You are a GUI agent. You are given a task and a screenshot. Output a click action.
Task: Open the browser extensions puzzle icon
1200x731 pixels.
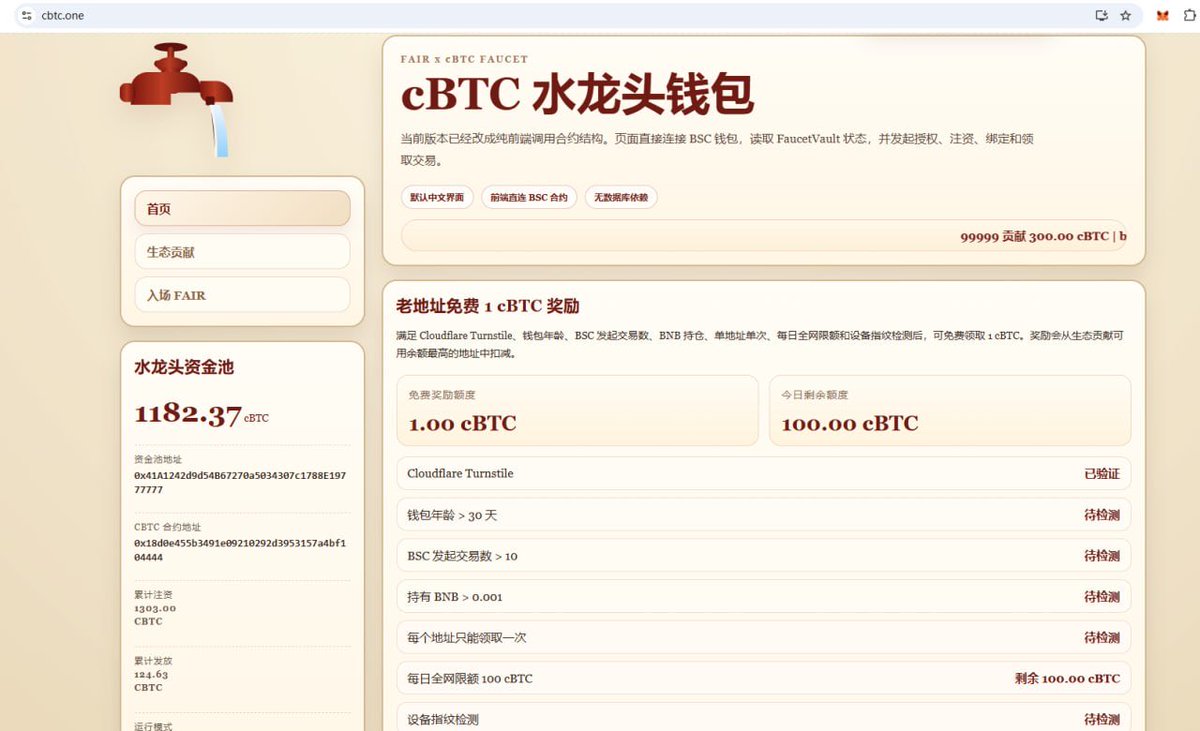coord(1188,16)
